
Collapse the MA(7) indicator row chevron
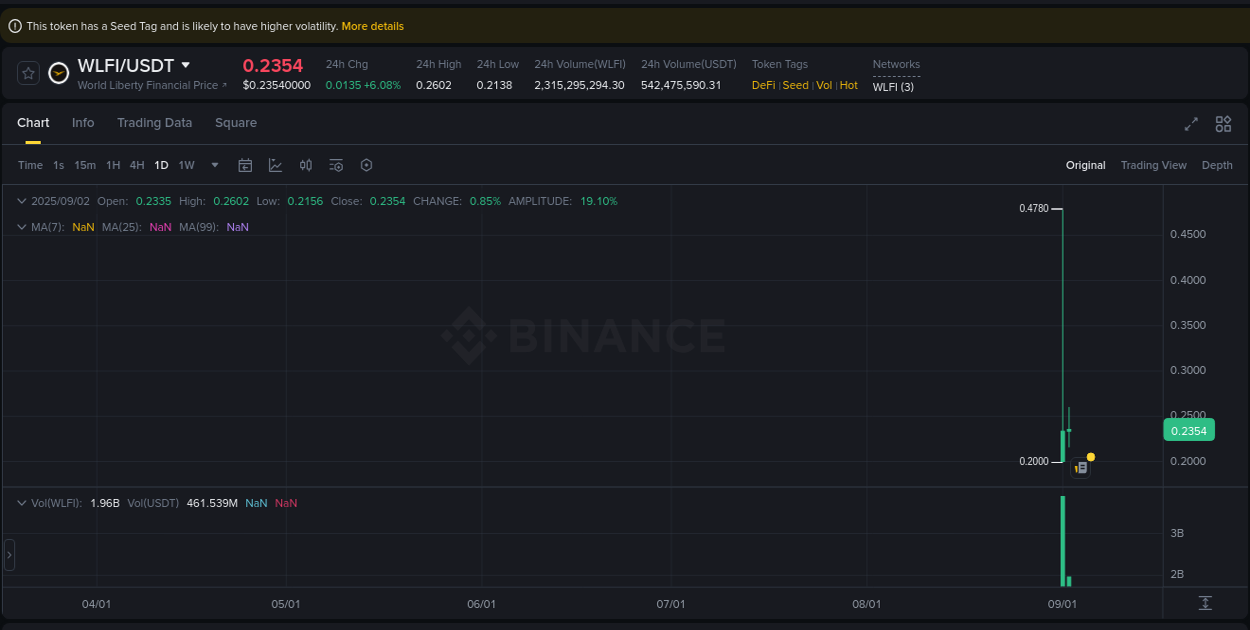(20, 227)
